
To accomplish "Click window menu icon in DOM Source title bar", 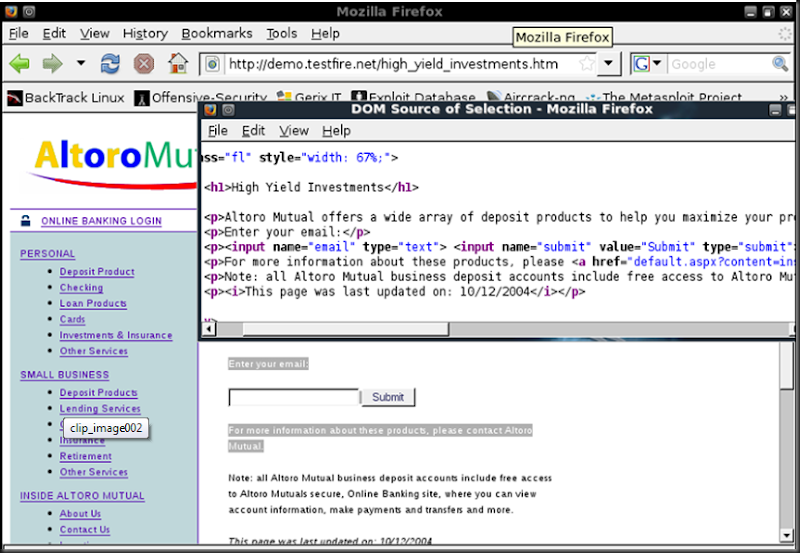I will tap(228, 110).
